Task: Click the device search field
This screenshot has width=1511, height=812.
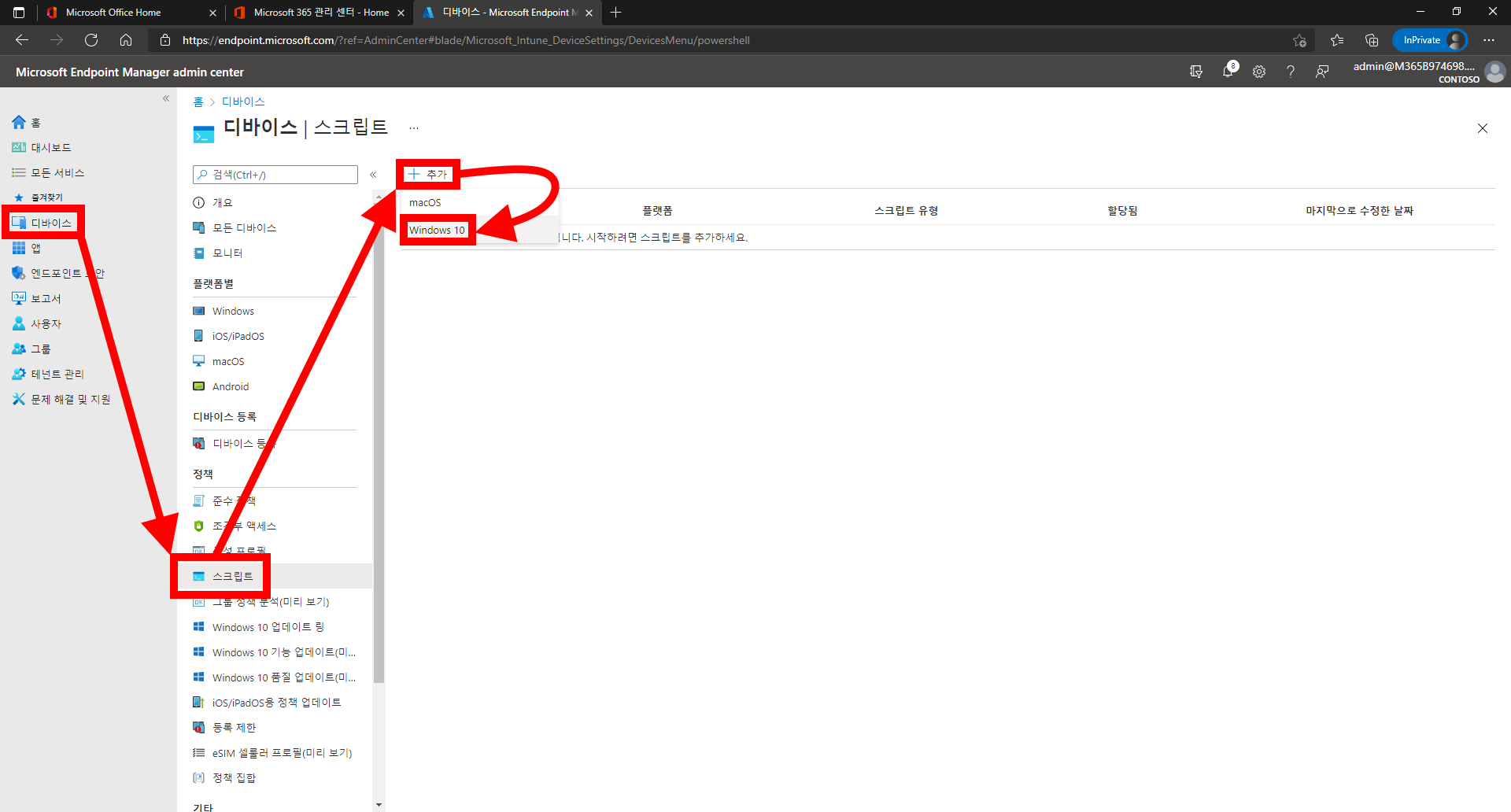Action: (x=275, y=175)
